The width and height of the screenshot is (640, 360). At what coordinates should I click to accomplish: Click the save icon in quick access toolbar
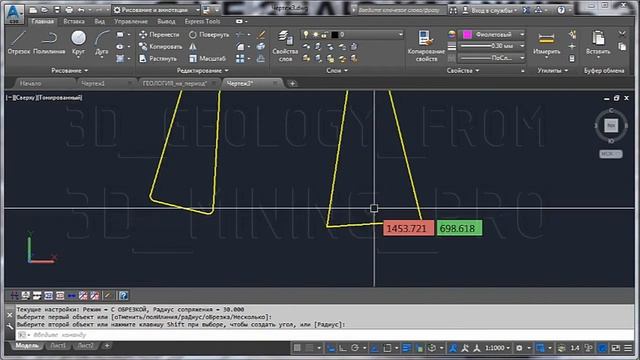(x=57, y=10)
